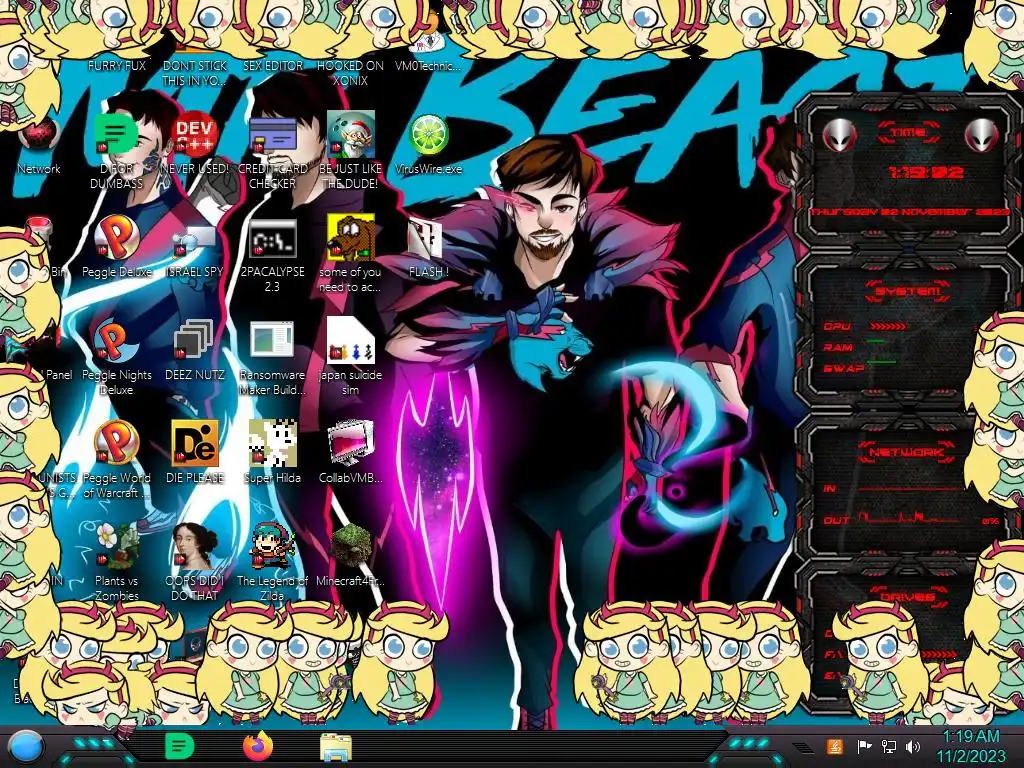Open The Legend of Zilda icon

[272, 546]
